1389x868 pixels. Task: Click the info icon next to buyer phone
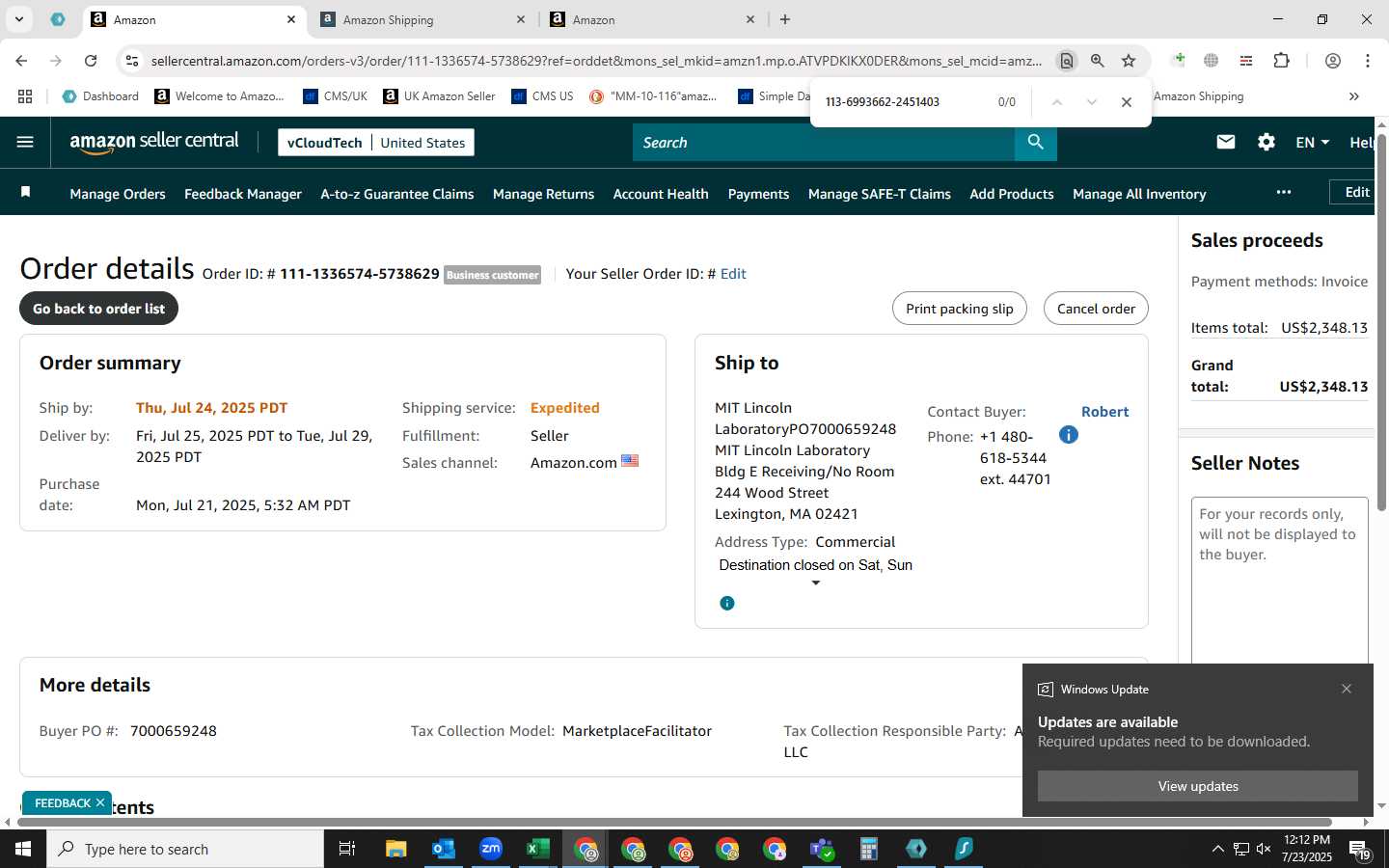click(x=1068, y=435)
